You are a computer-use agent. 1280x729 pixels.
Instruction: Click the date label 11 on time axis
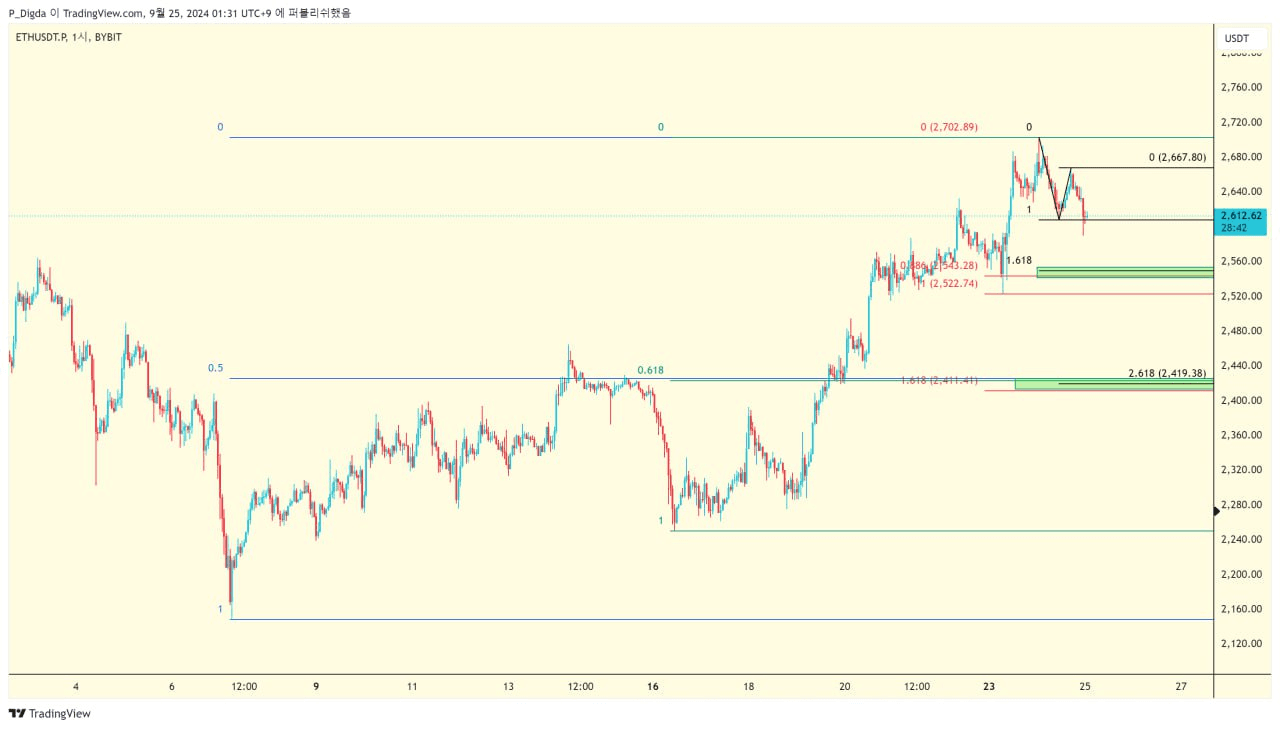point(412,687)
